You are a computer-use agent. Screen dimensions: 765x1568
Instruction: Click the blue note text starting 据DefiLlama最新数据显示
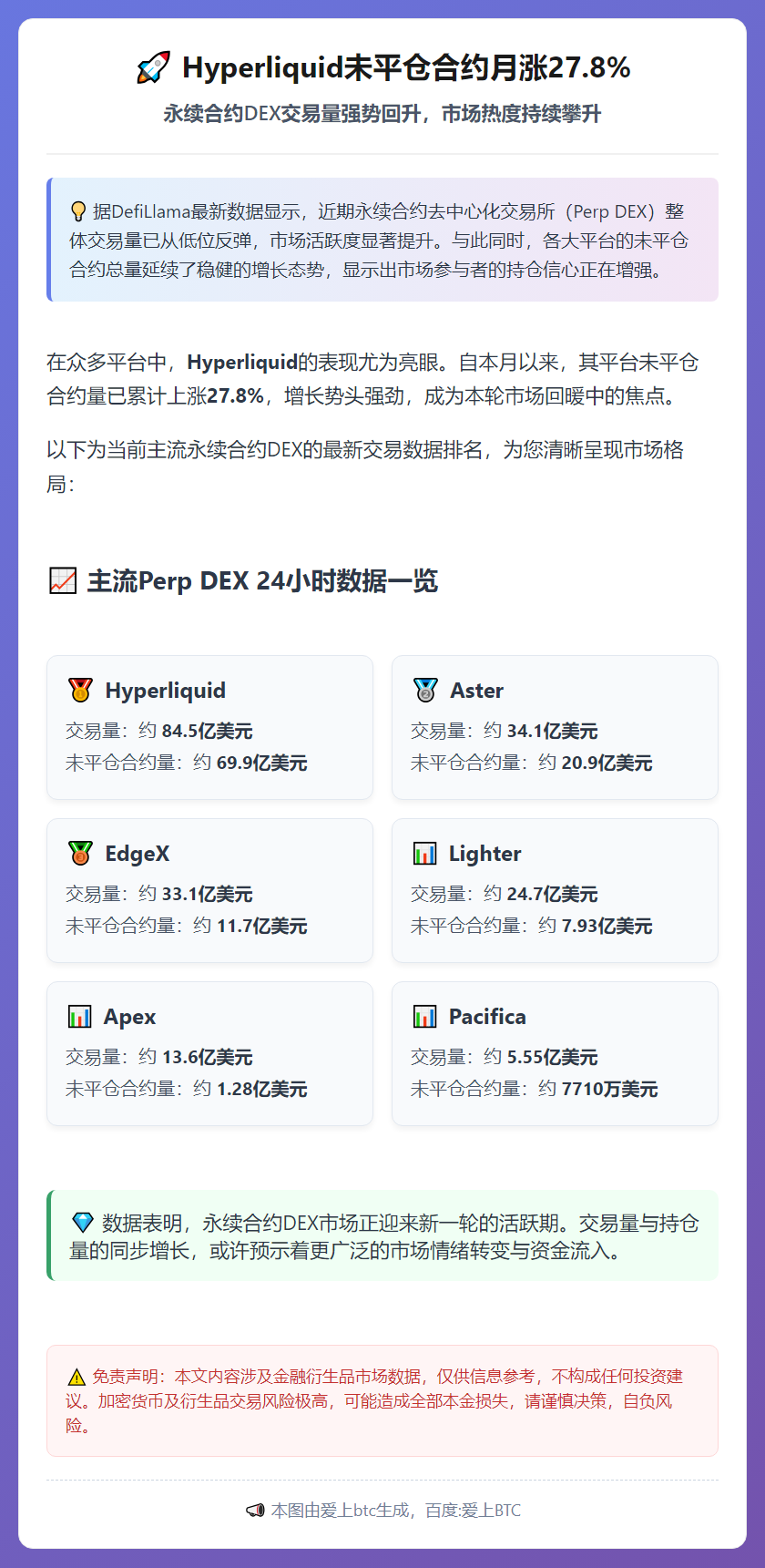pyautogui.click(x=379, y=241)
